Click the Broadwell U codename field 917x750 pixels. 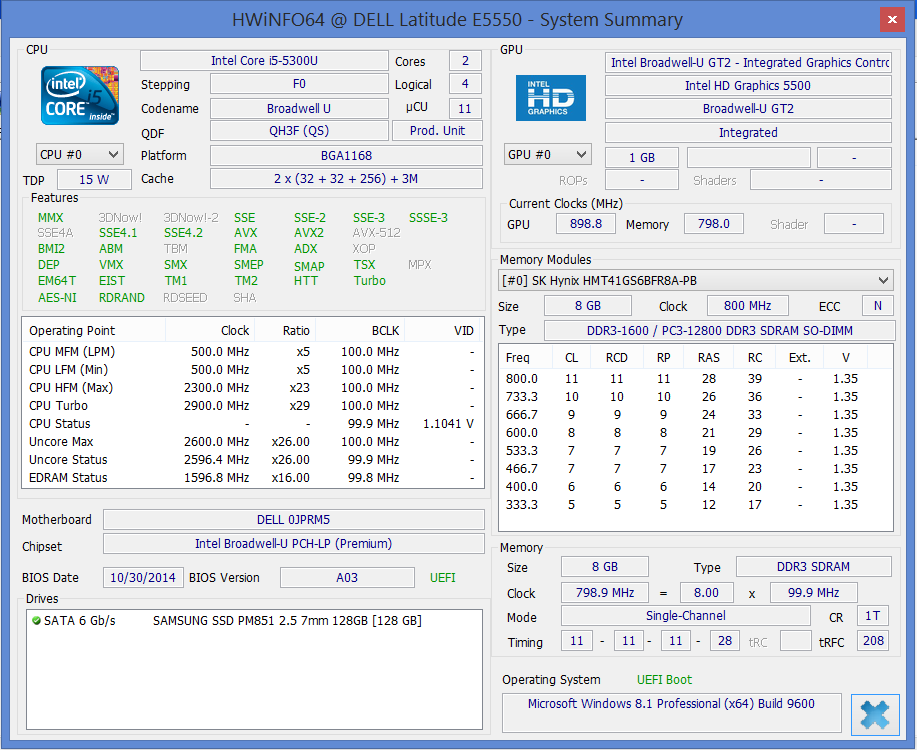pyautogui.click(x=299, y=108)
